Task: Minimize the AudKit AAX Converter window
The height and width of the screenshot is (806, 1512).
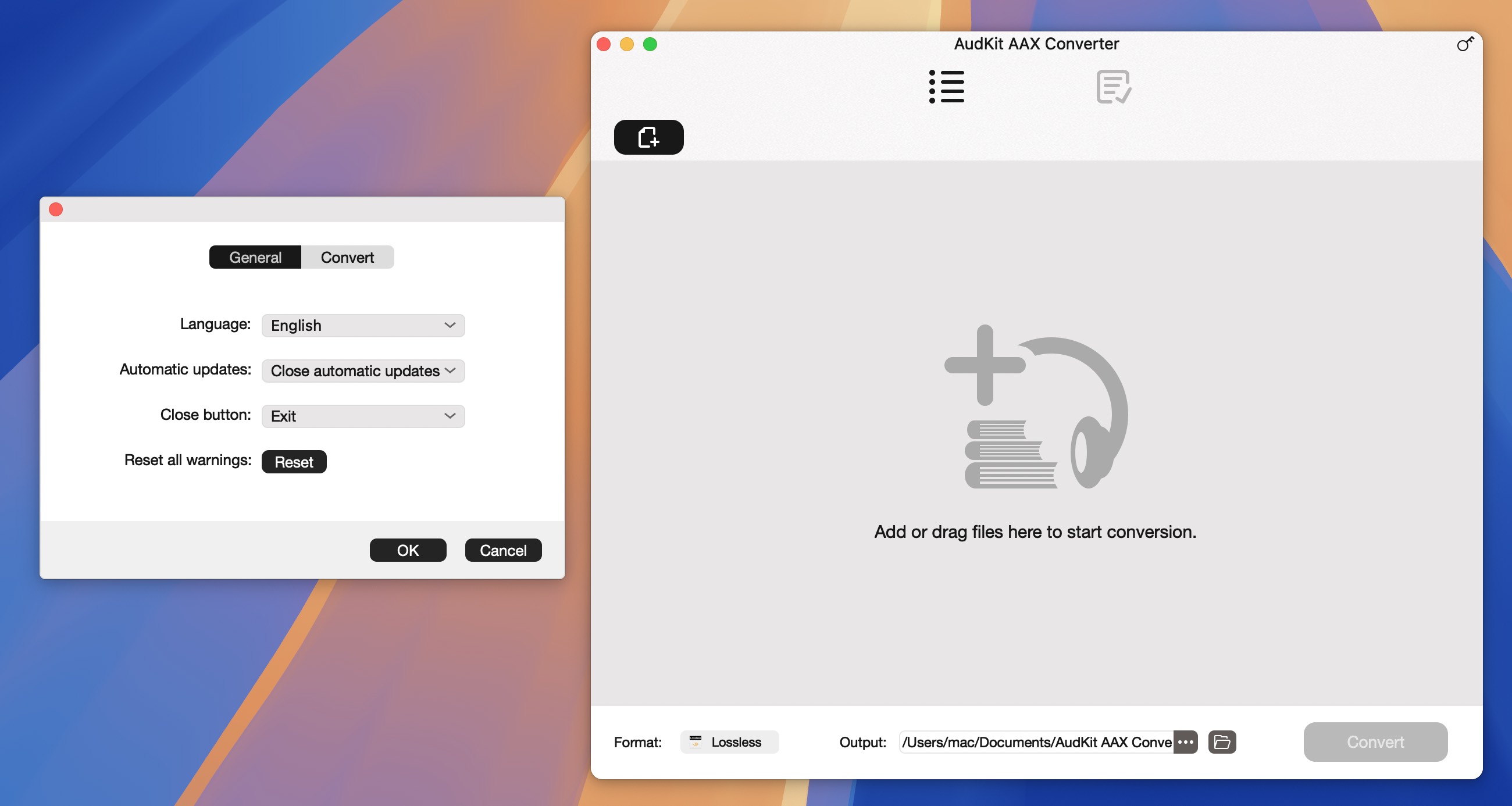Action: pos(627,44)
